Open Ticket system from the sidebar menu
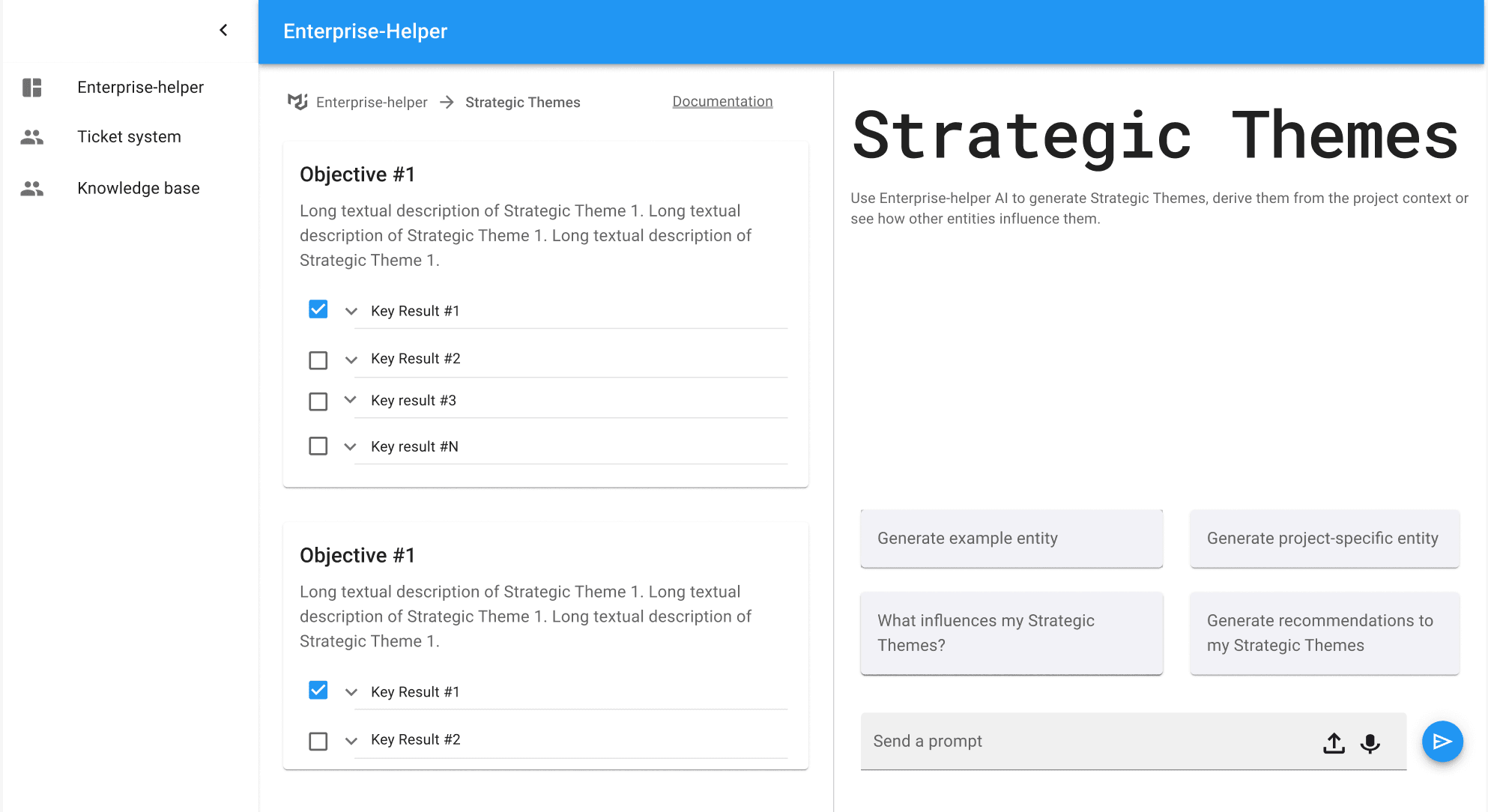This screenshot has height=812, width=1488. coord(129,137)
